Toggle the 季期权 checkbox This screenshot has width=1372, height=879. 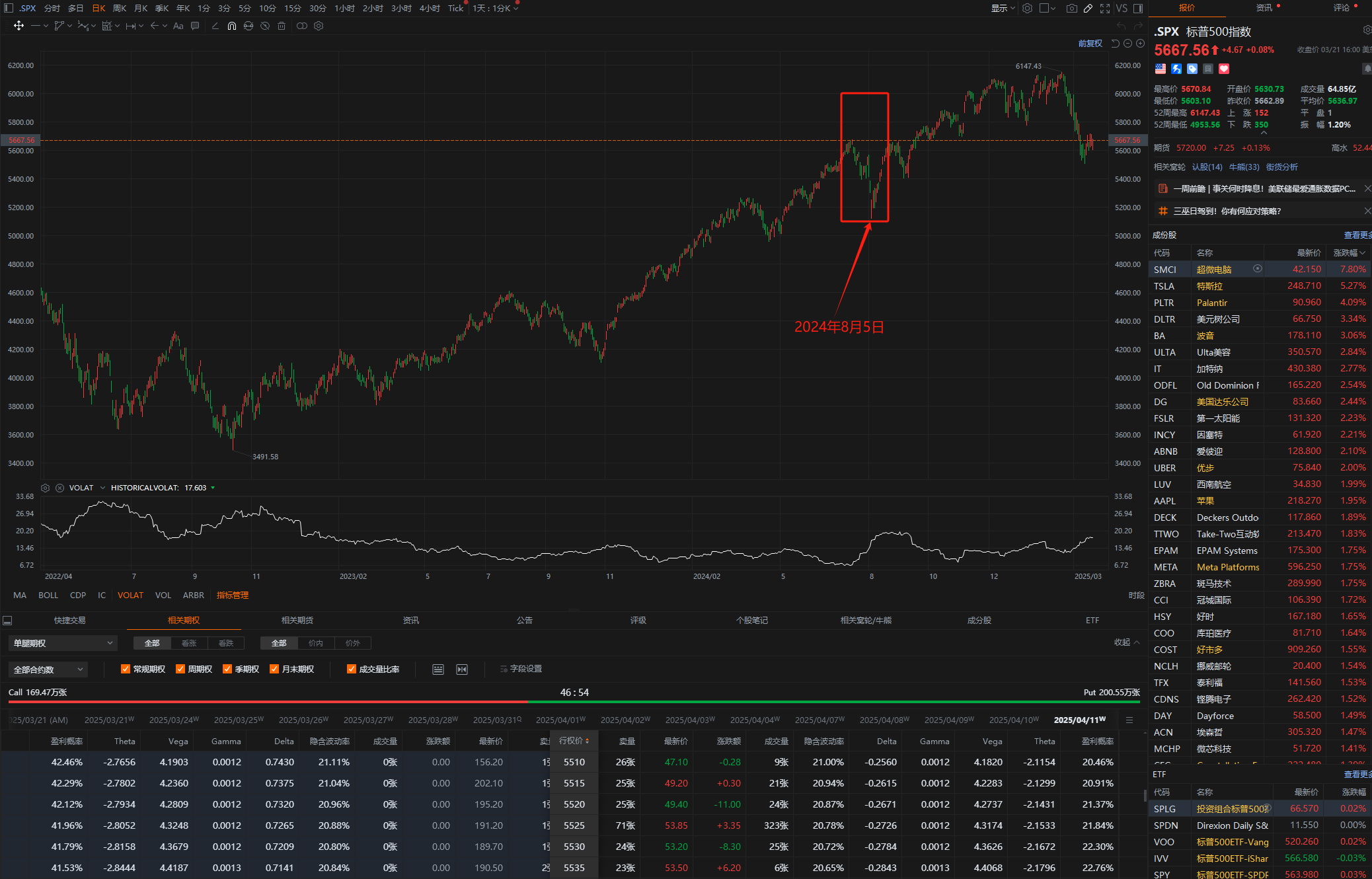coord(227,669)
